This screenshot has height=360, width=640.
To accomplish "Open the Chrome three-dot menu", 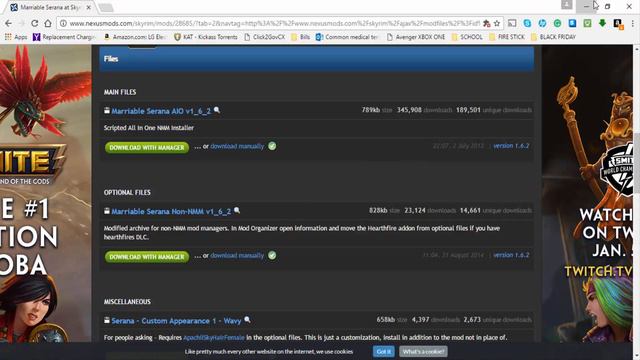I will [633, 23].
